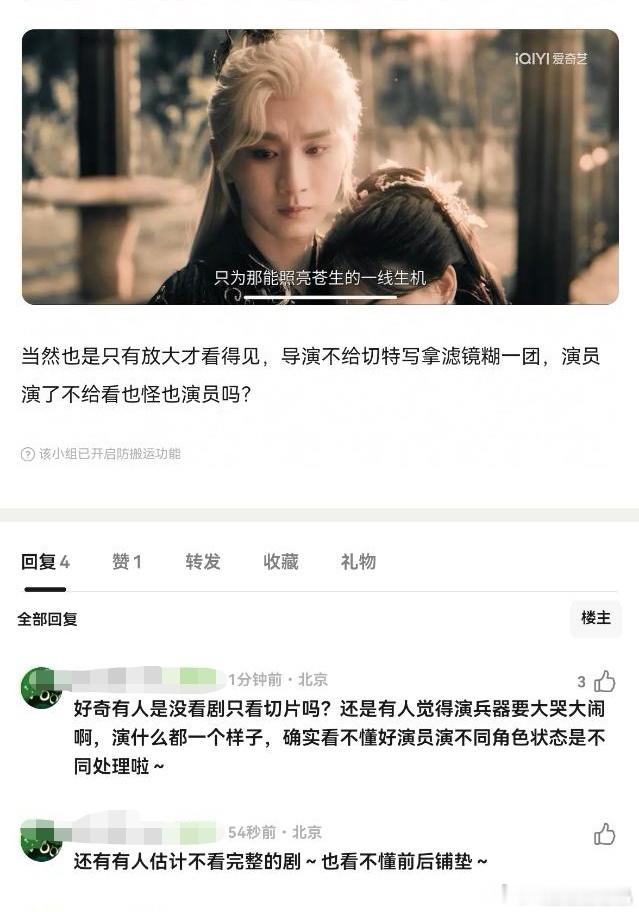This screenshot has width=639, height=912.
Task: Open the 收藏 tab
Action: tap(281, 562)
